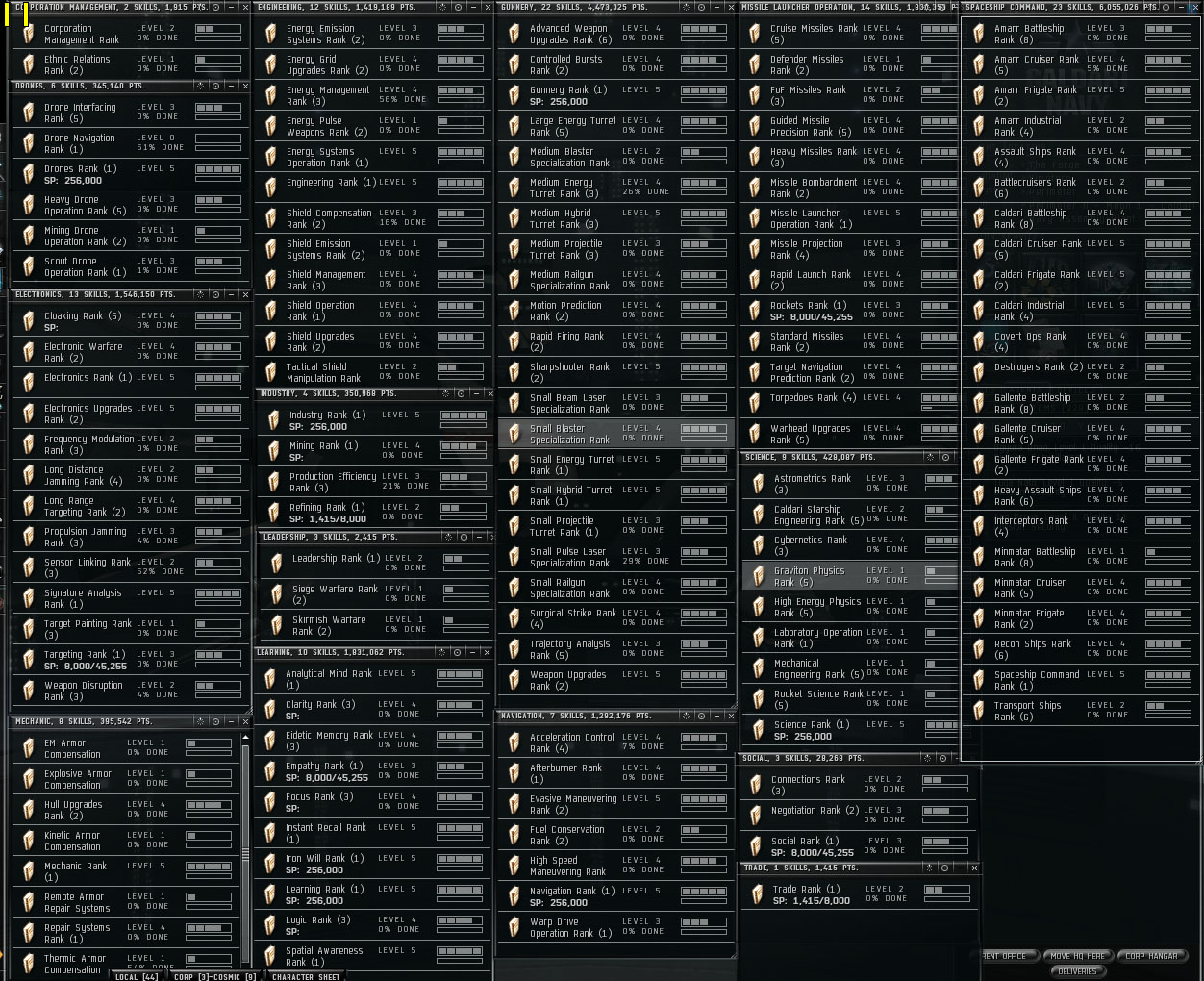Click Energy Management level progress bar
Viewport: 1204px width, 981px height.
[461, 90]
